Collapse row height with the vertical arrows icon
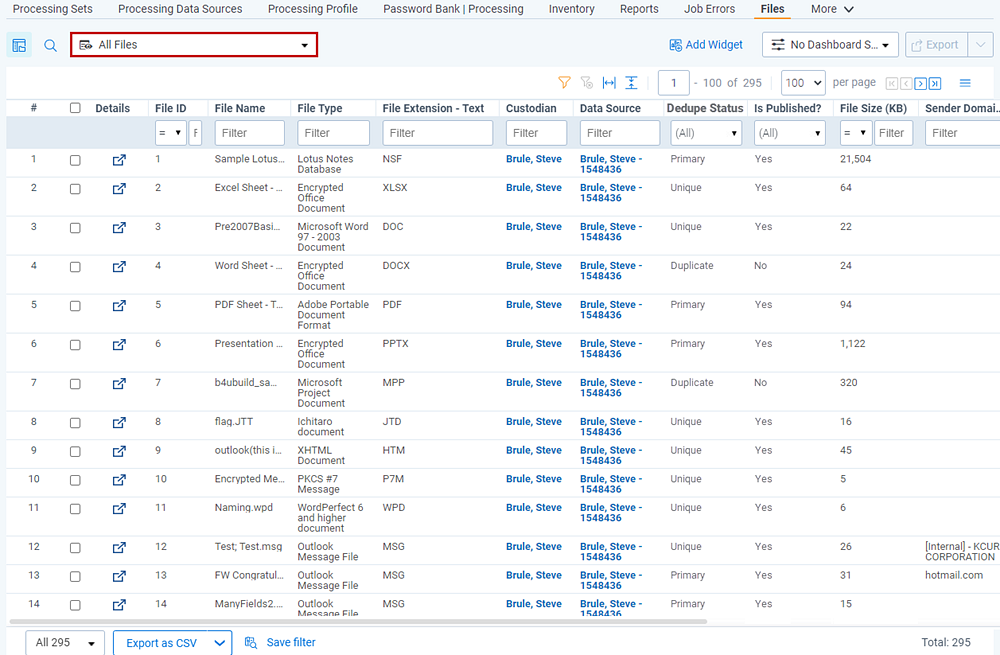This screenshot has width=1000, height=655. point(631,82)
